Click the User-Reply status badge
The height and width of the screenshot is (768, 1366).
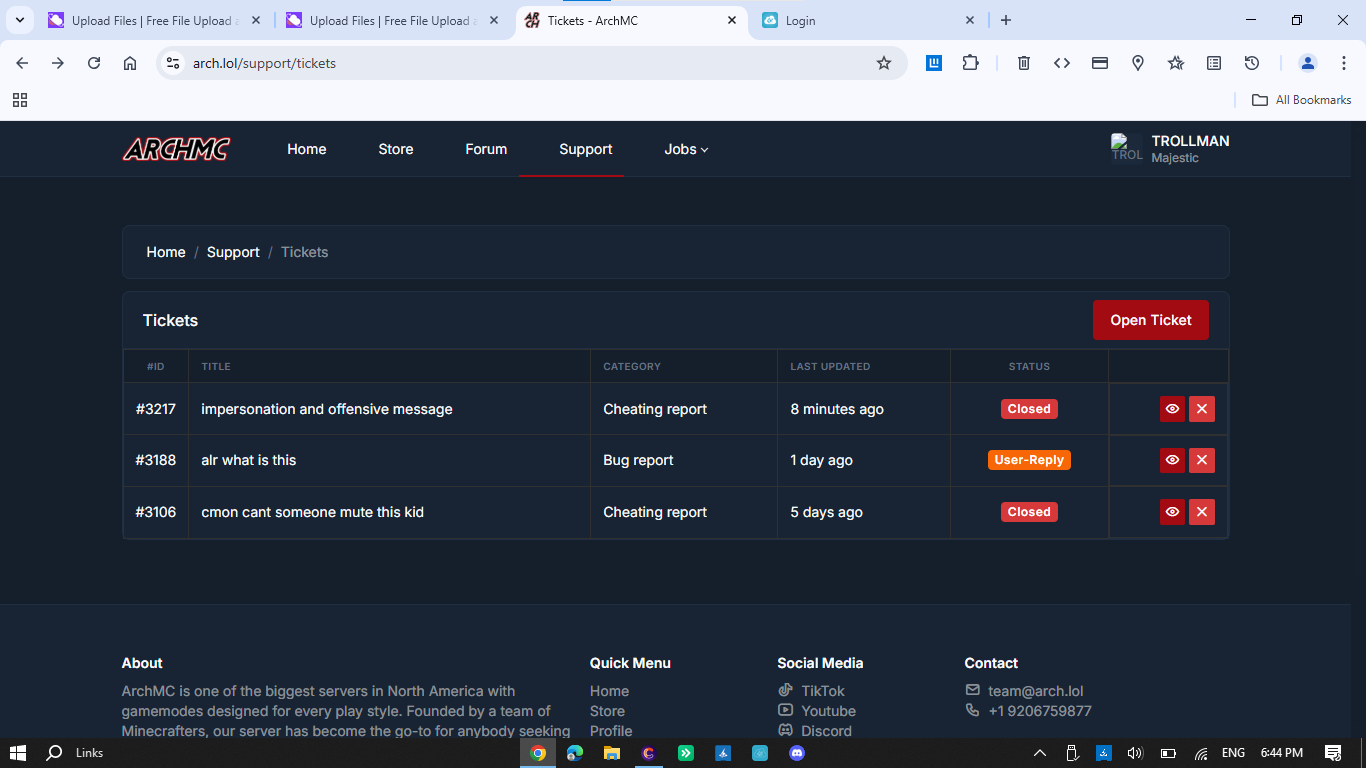click(1029, 460)
